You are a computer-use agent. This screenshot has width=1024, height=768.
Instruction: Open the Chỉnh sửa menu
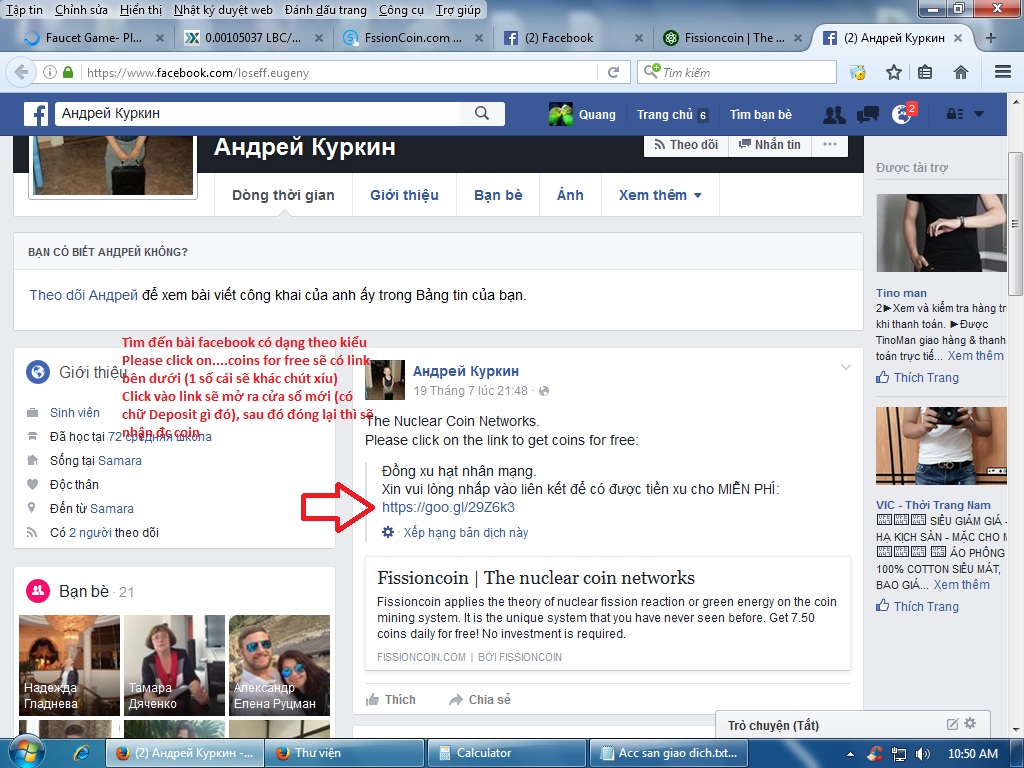pos(81,10)
